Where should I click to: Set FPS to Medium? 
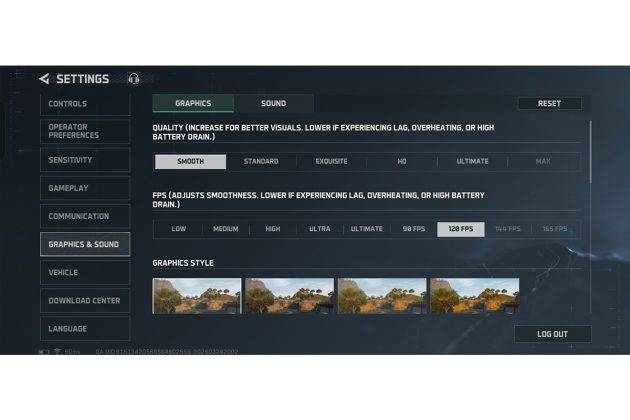point(226,229)
